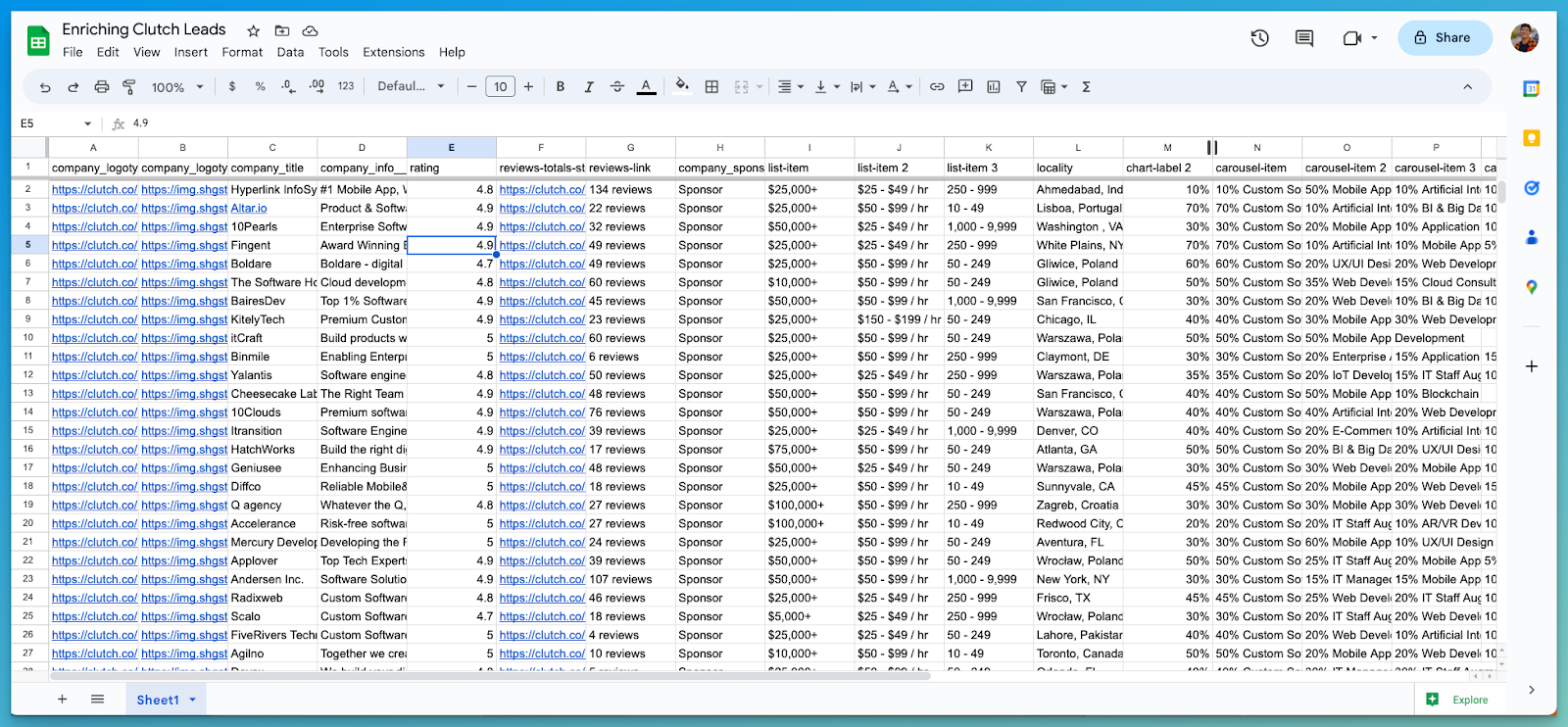Click the Google Sheets home logo
This screenshot has width=1568, height=727.
pyautogui.click(x=38, y=40)
